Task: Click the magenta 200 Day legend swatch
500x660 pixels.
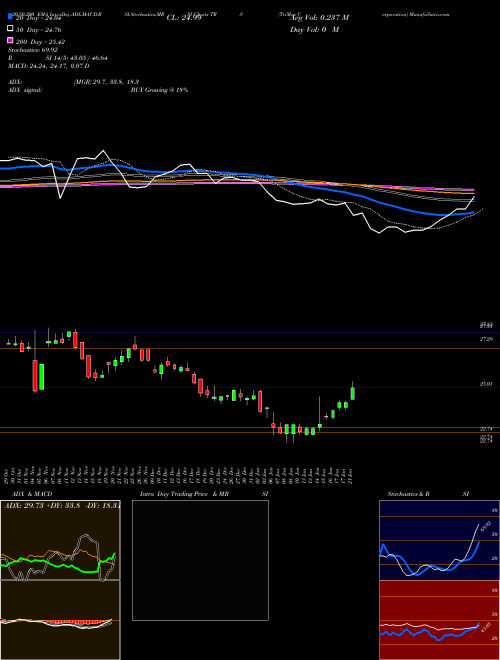Action: tap(10, 41)
